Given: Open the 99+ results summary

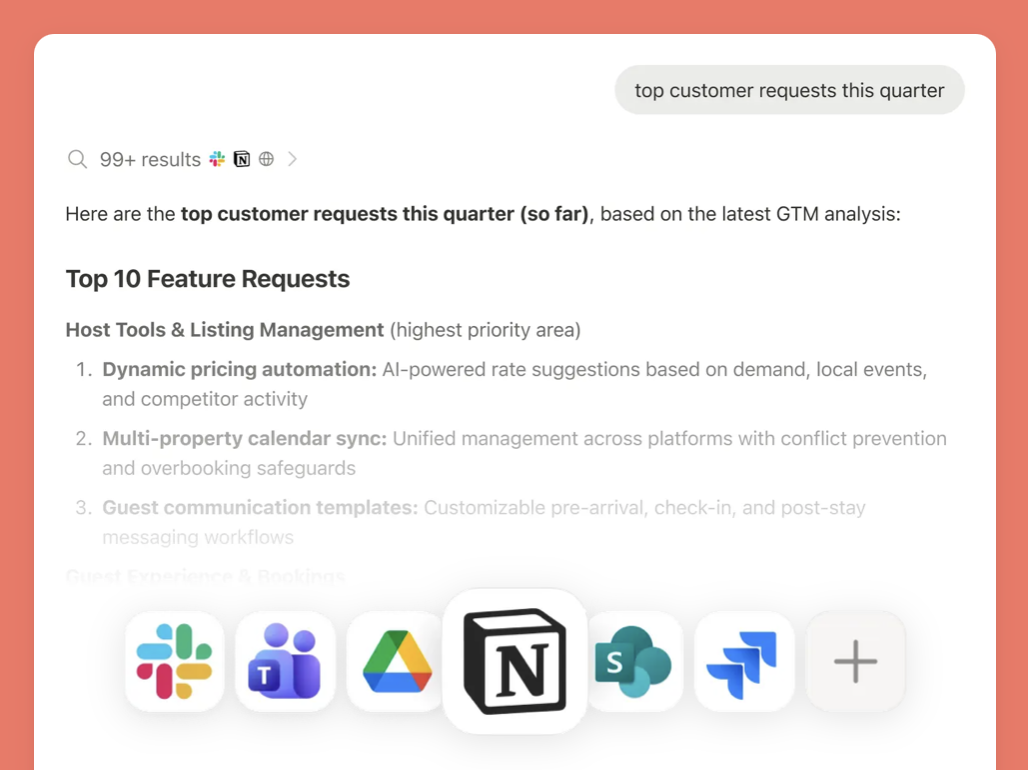Looking at the screenshot, I should (x=150, y=159).
